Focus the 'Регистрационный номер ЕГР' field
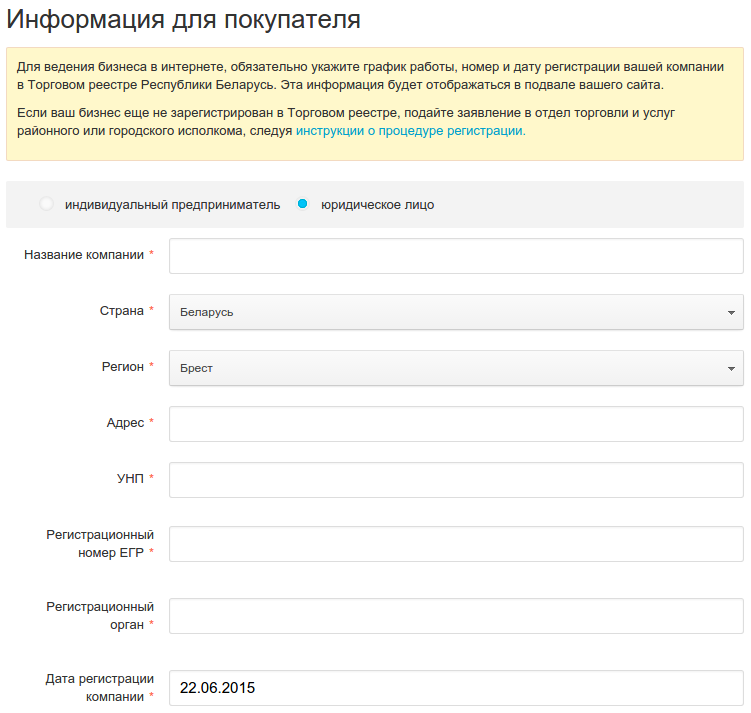Screen dimensions: 751x713 tap(456, 544)
